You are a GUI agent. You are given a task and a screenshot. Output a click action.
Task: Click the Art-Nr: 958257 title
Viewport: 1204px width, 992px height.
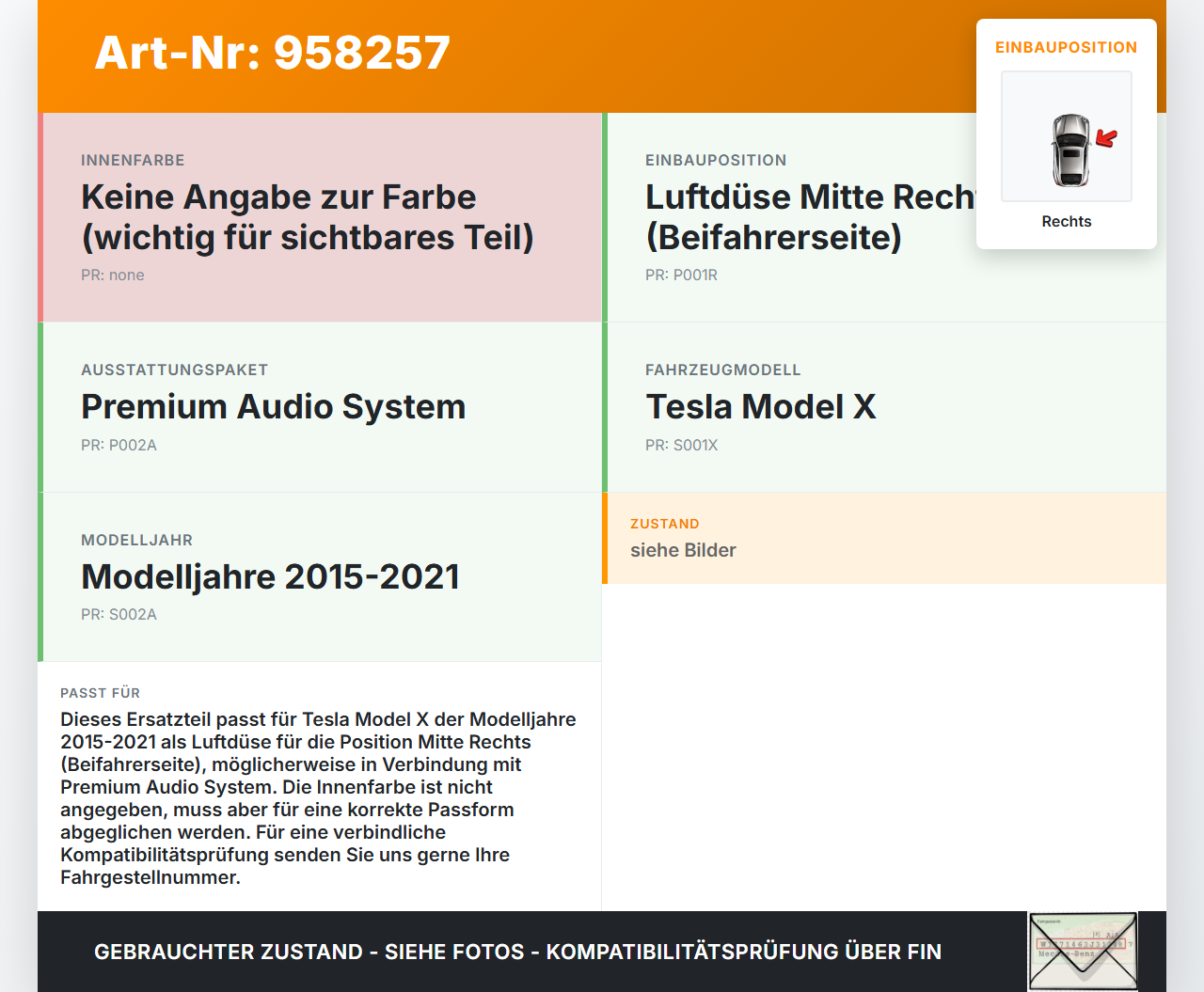(272, 53)
